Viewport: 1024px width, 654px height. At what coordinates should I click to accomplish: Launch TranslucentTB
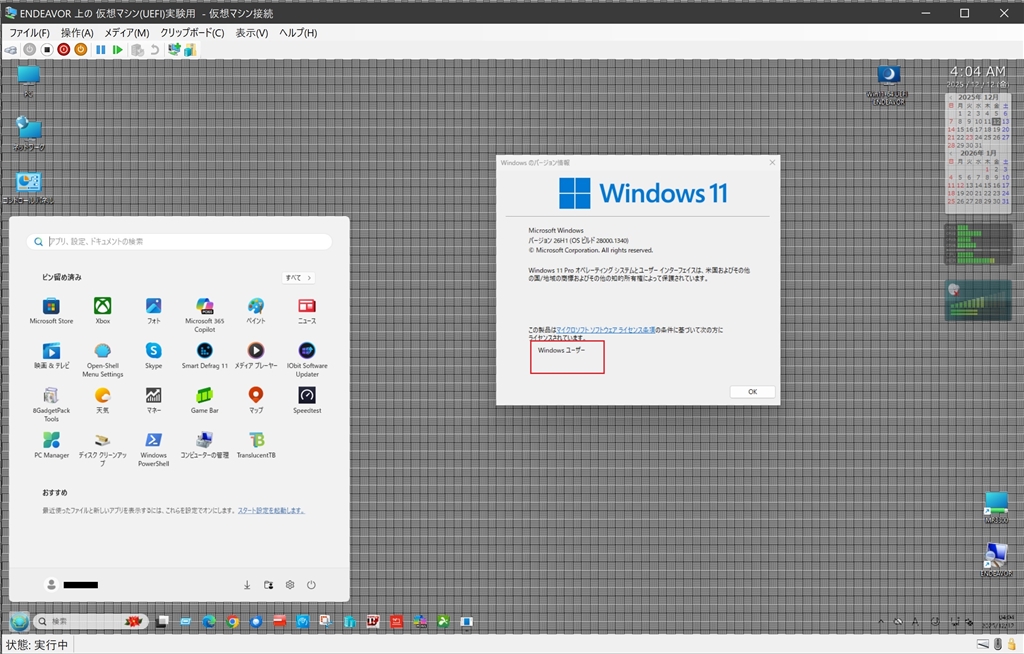(256, 446)
